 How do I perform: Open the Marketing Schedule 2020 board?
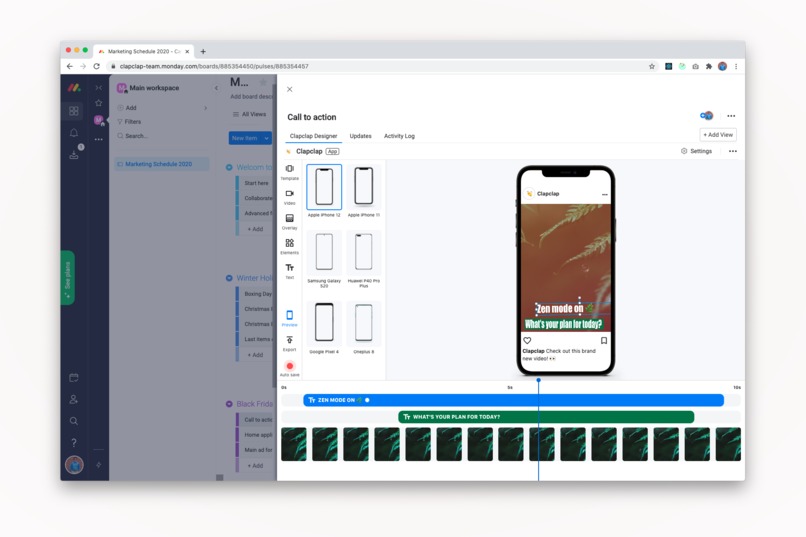[161, 164]
